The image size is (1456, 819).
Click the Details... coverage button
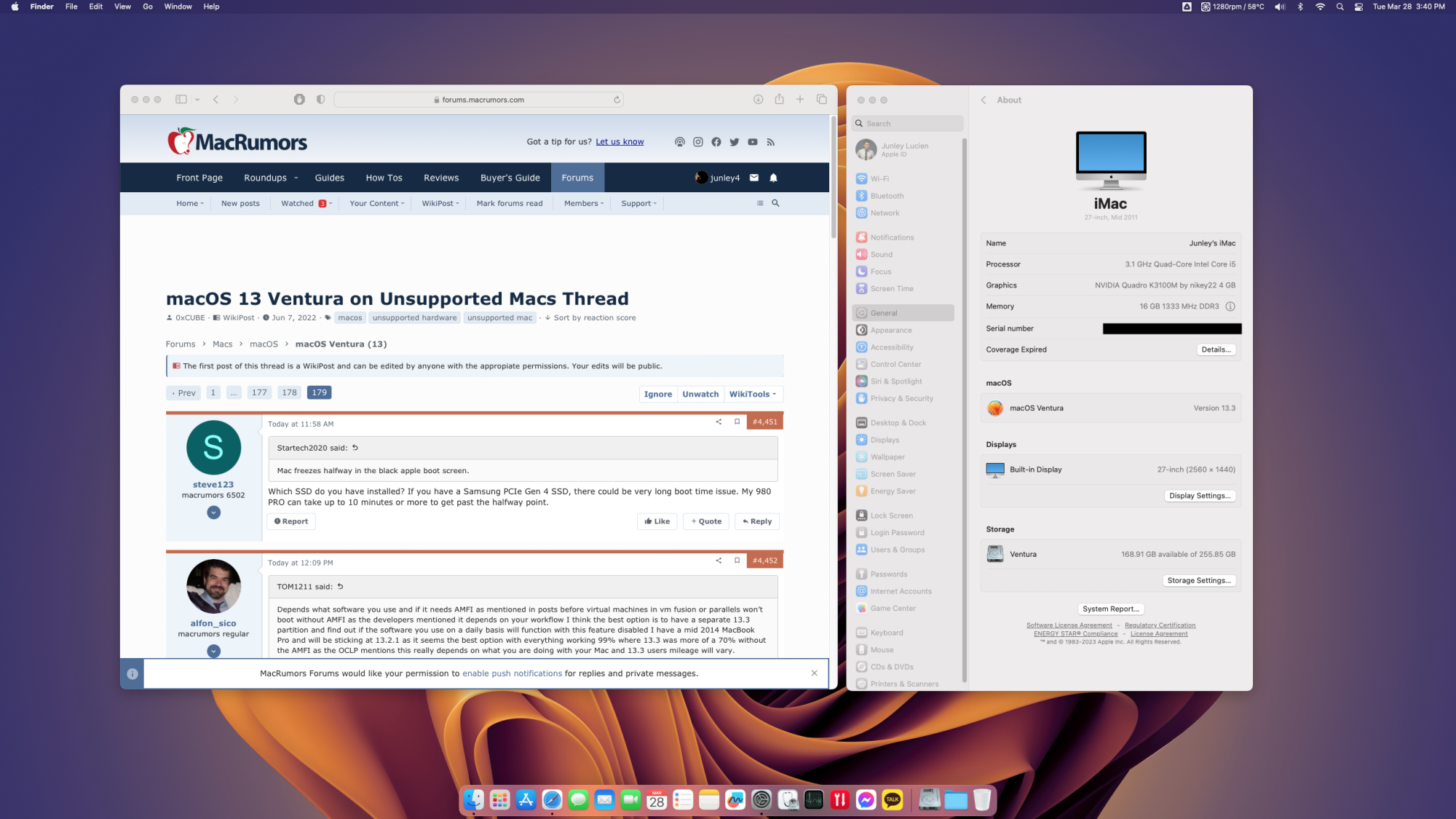pos(1216,349)
